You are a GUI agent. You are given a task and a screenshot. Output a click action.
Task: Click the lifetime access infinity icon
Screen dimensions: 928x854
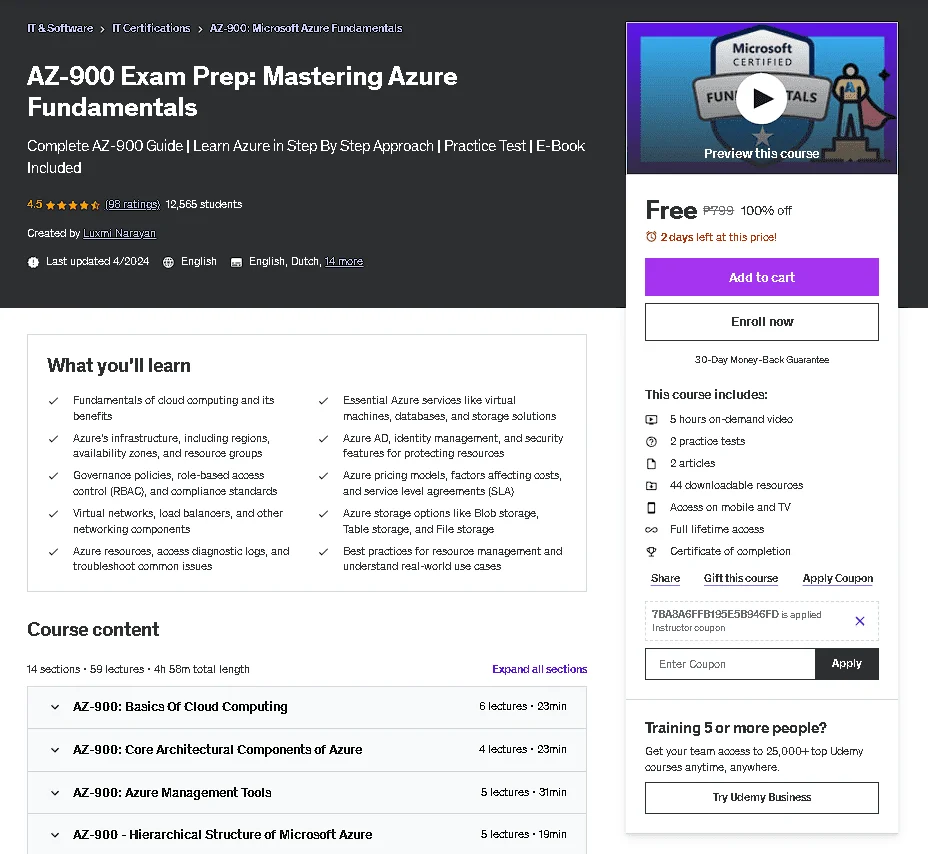point(651,529)
